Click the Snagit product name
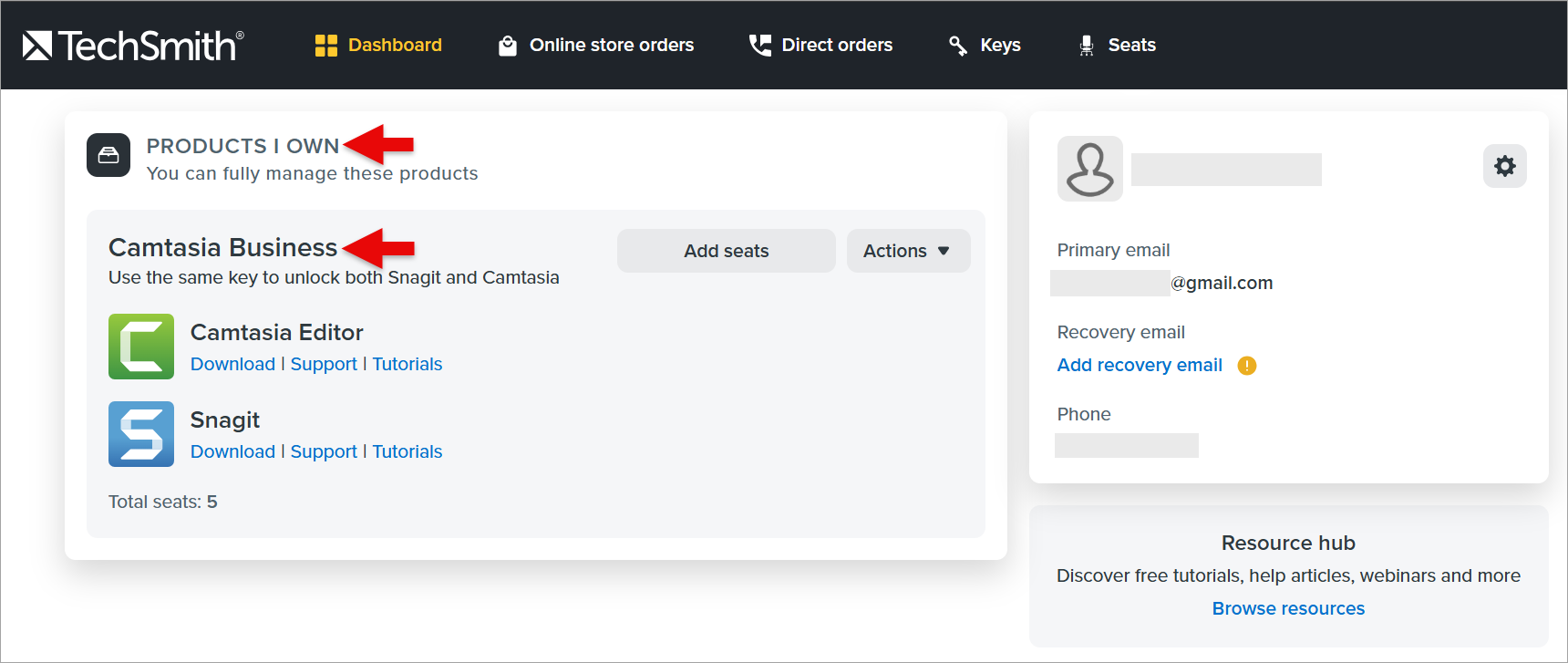This screenshot has height=663, width=1568. 225,420
